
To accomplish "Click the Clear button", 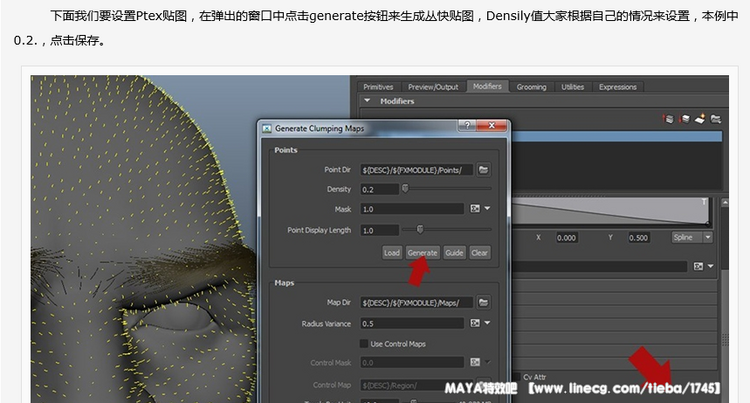I will (479, 253).
